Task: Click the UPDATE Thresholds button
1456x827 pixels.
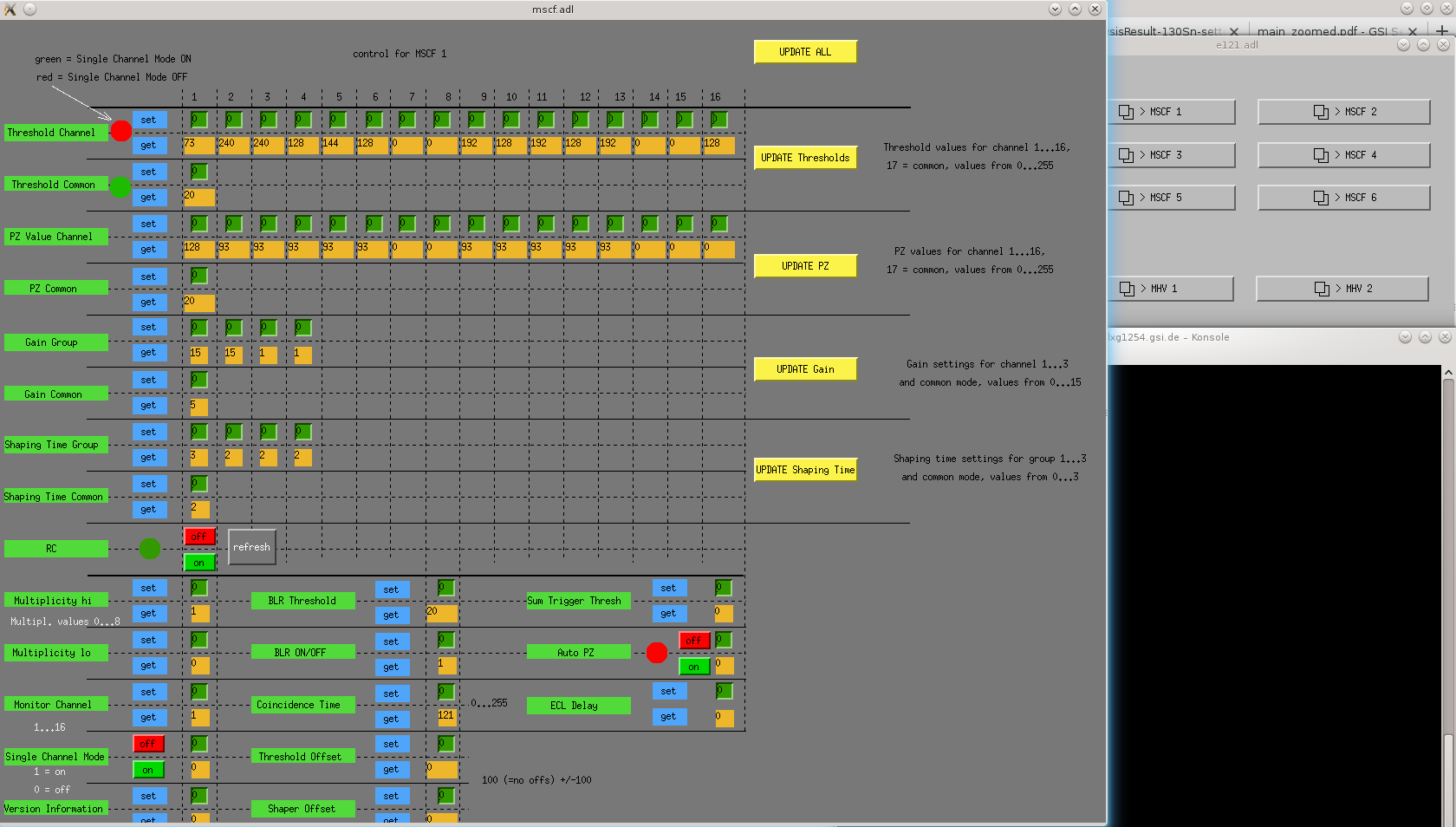Action: click(805, 158)
